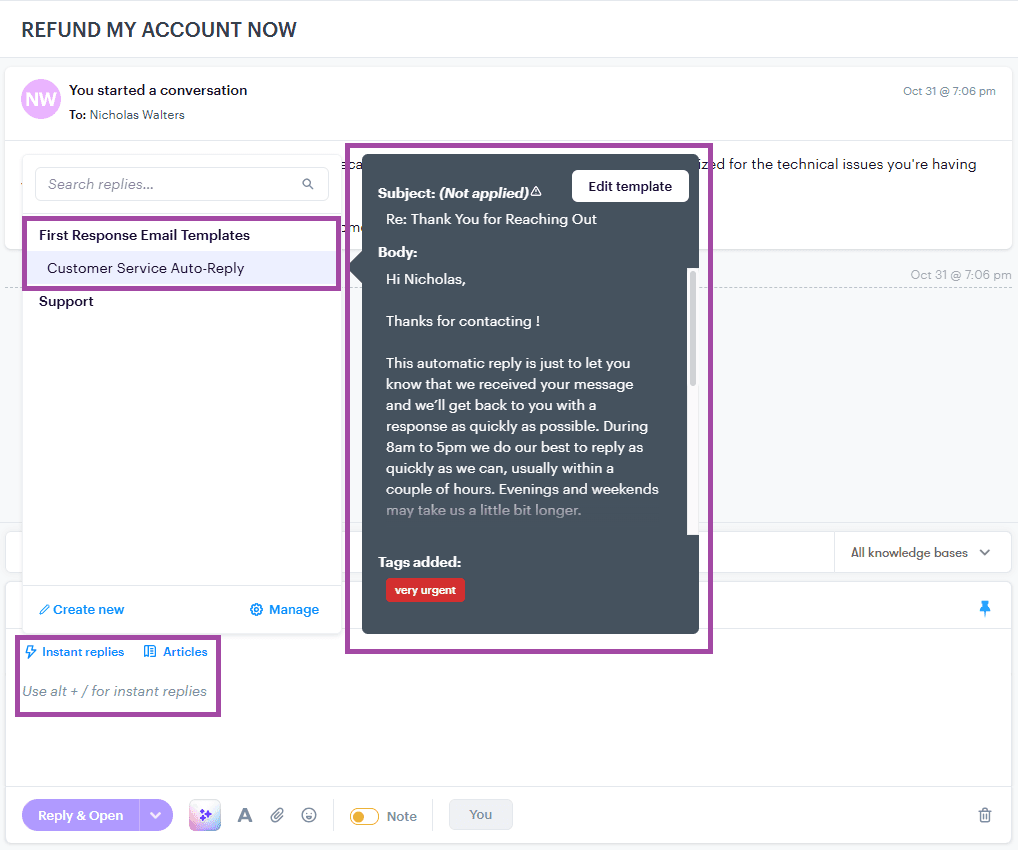Screen dimensions: 1018x850
Task: Open the emoji picker
Action: click(309, 815)
